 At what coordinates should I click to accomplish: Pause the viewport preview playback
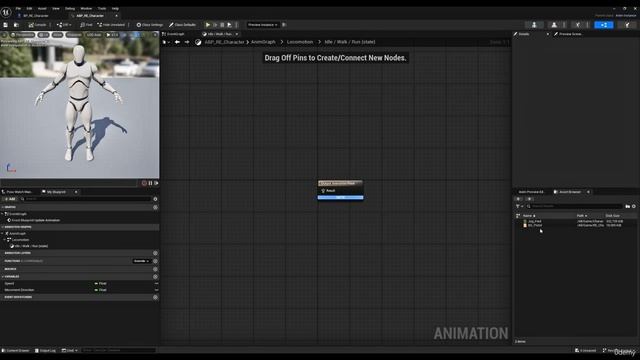[150, 183]
